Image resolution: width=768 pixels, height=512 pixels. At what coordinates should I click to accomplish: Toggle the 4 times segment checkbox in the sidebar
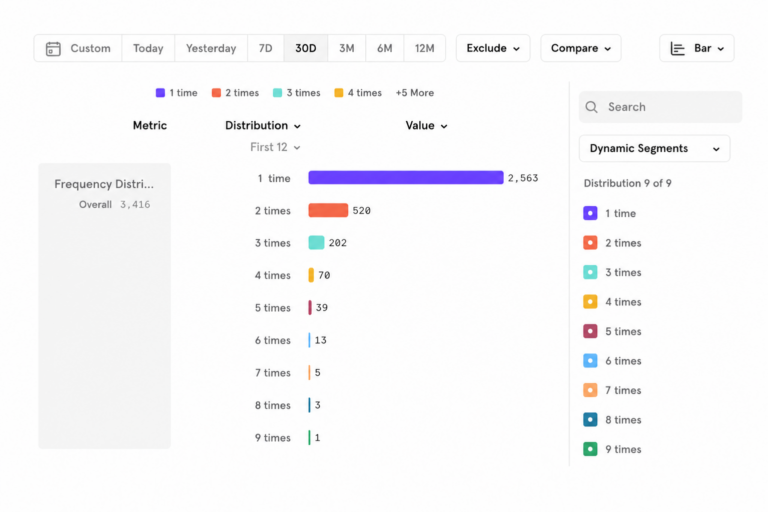pyautogui.click(x=590, y=301)
